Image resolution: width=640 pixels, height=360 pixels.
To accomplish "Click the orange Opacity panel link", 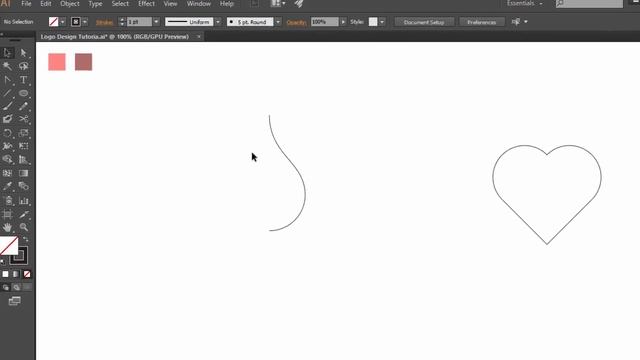I will point(297,22).
